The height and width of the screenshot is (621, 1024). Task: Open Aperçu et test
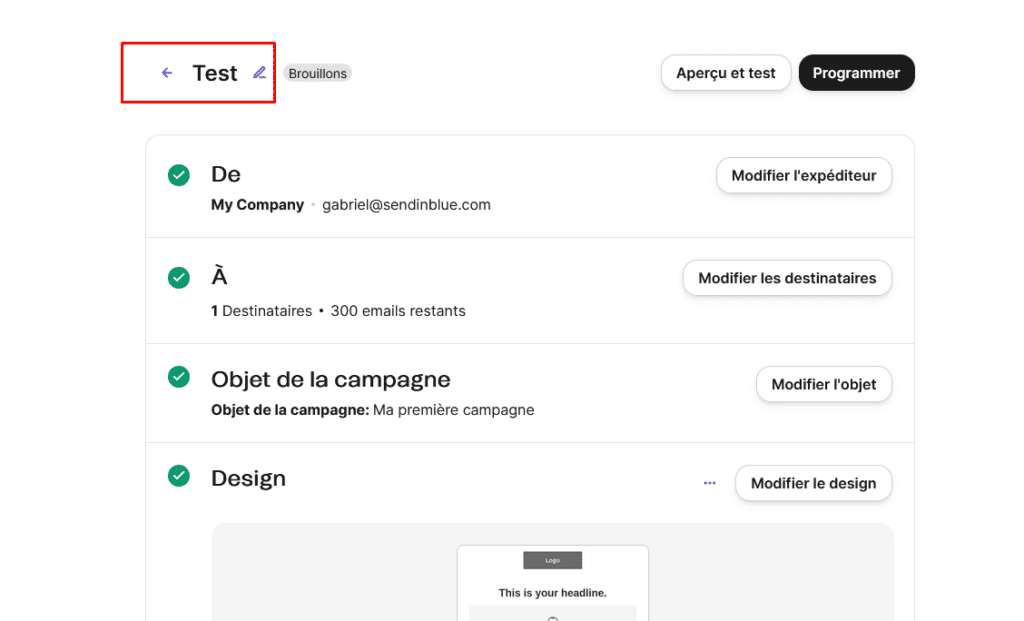pyautogui.click(x=726, y=72)
